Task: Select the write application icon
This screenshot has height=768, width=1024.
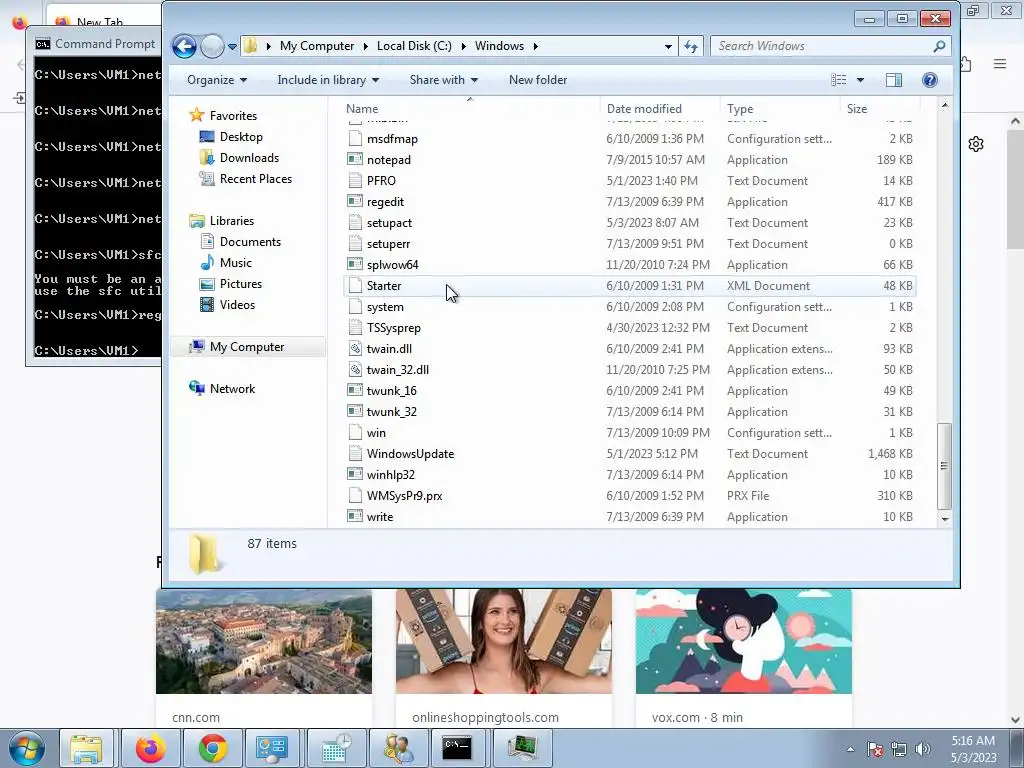Action: pyautogui.click(x=355, y=517)
